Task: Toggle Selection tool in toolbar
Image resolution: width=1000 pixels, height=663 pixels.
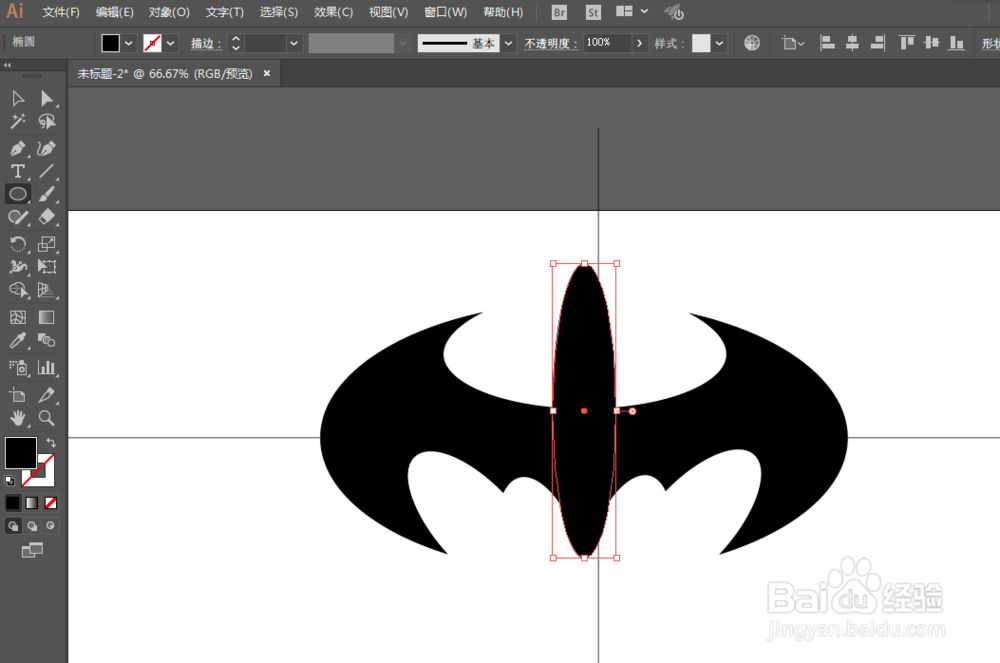Action: [x=18, y=98]
